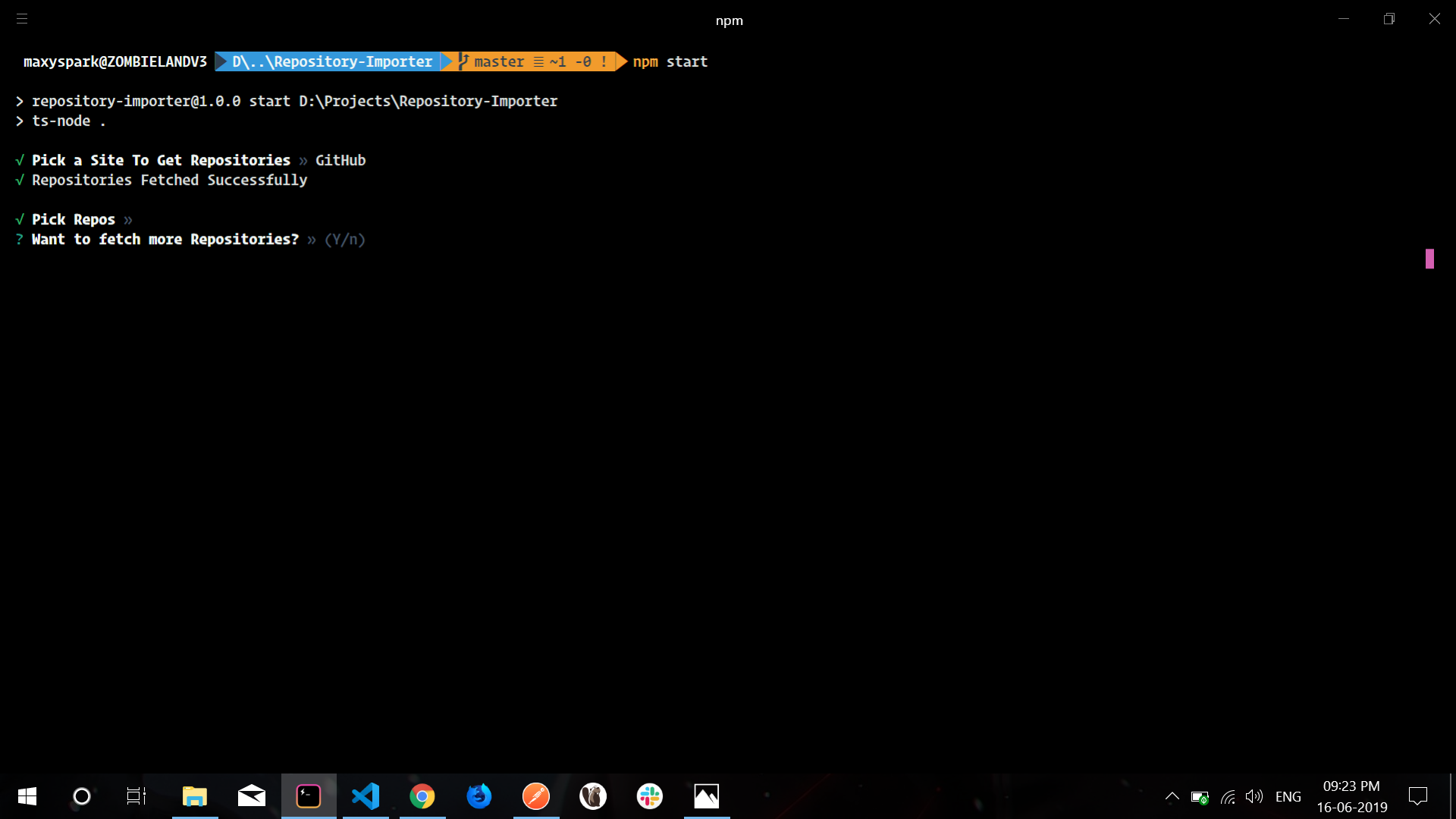Viewport: 1456px width, 819px height.
Task: Open Slack from the taskbar
Action: [650, 796]
